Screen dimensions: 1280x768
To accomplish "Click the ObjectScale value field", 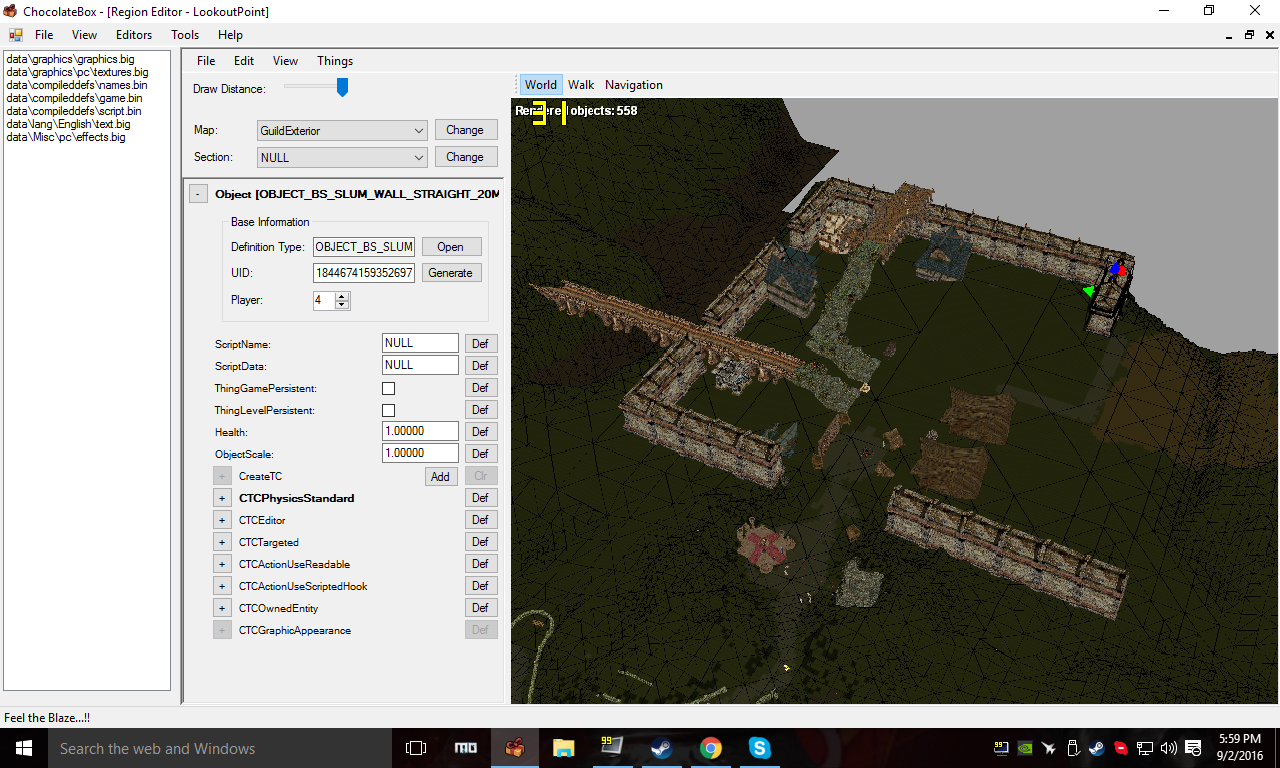I will point(420,454).
